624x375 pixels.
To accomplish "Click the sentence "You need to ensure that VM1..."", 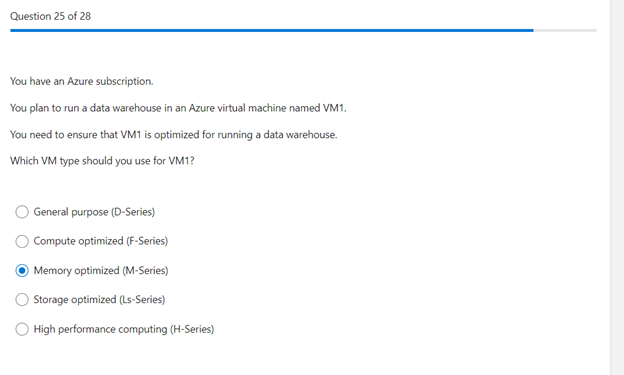I will click(x=174, y=135).
